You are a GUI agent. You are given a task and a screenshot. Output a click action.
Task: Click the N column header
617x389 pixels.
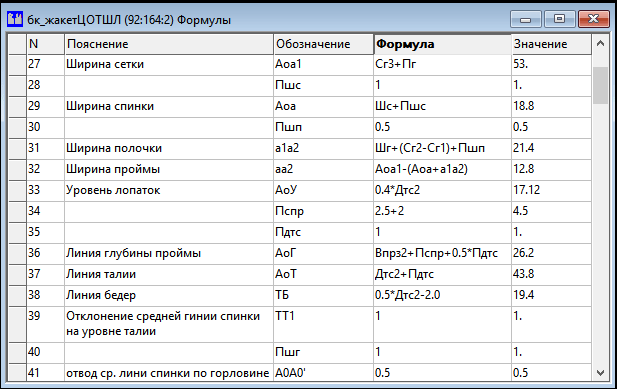point(45,44)
